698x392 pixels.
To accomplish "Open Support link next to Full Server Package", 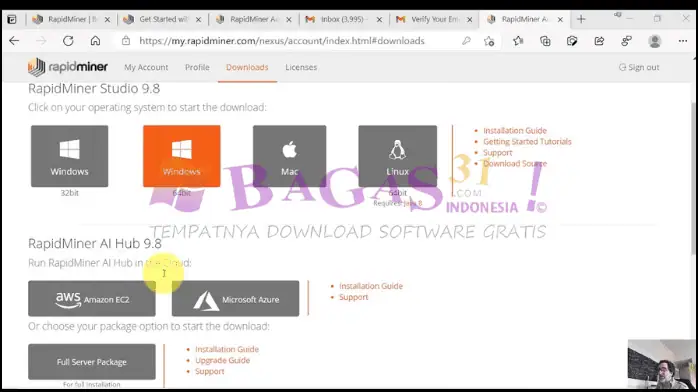I will 209,372.
